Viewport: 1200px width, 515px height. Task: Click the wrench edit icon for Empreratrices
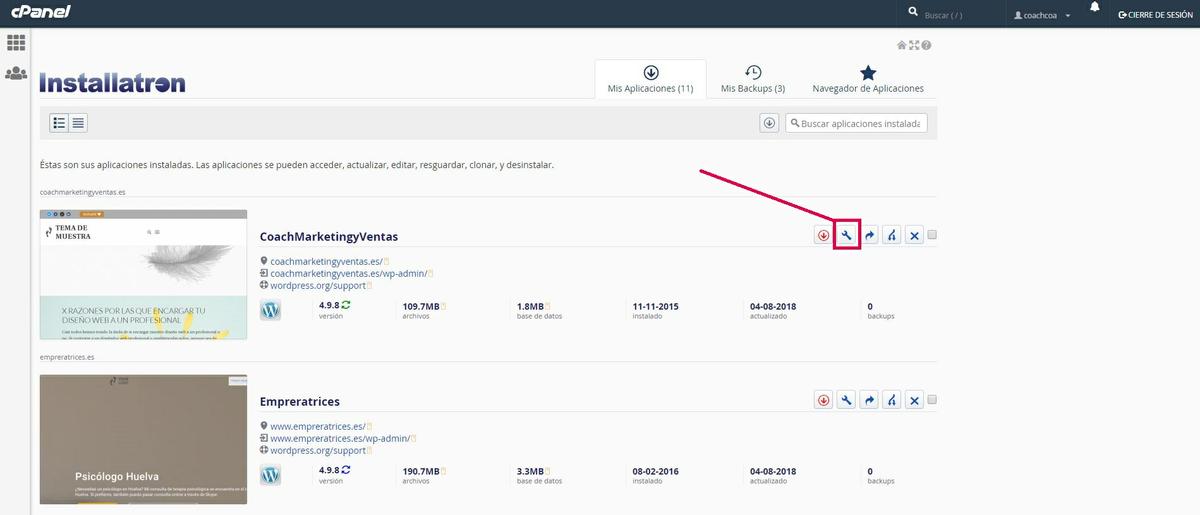[846, 400]
